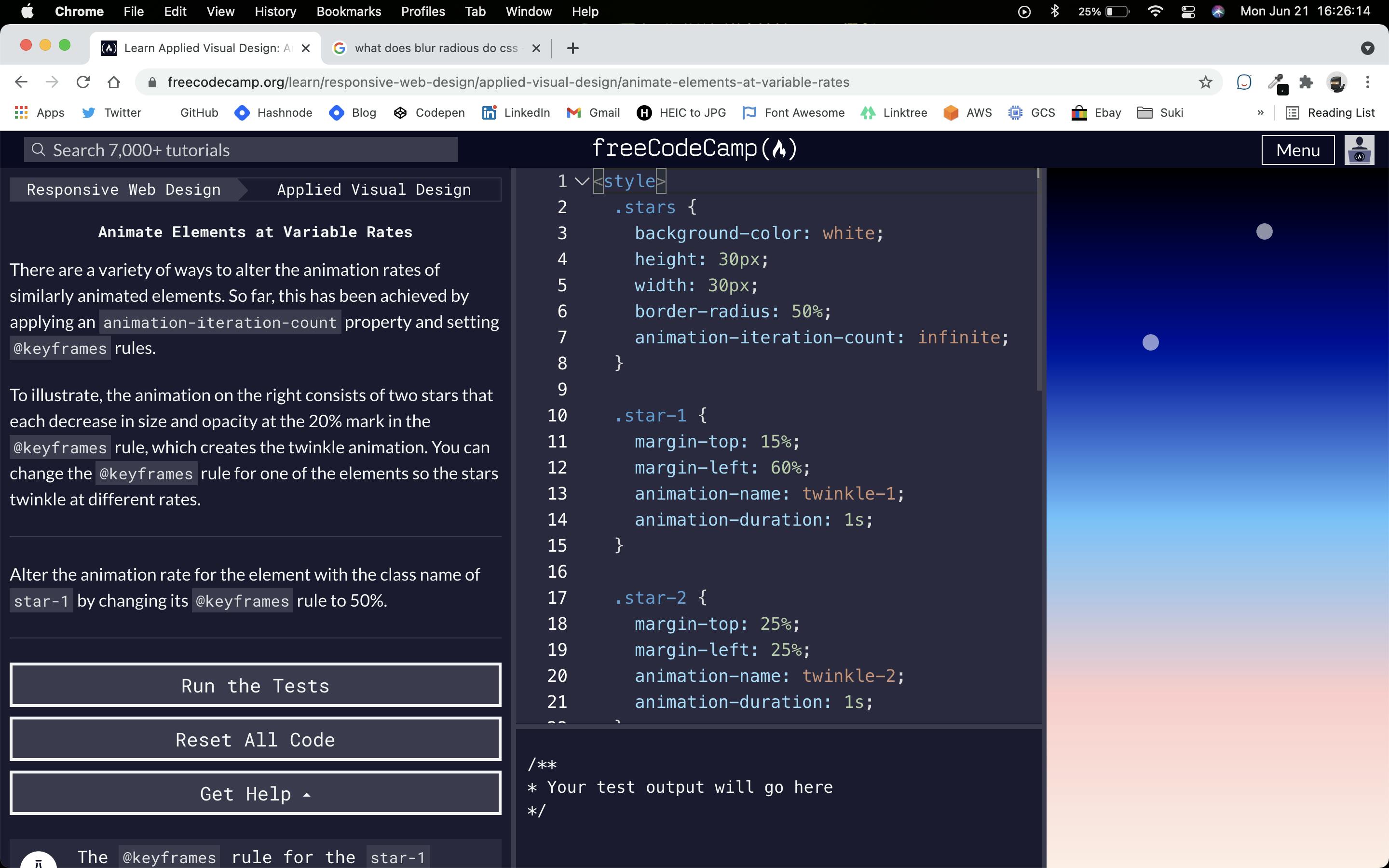The height and width of the screenshot is (868, 1389).
Task: Click the Bluetooth menu bar icon
Action: pyautogui.click(x=1054, y=12)
